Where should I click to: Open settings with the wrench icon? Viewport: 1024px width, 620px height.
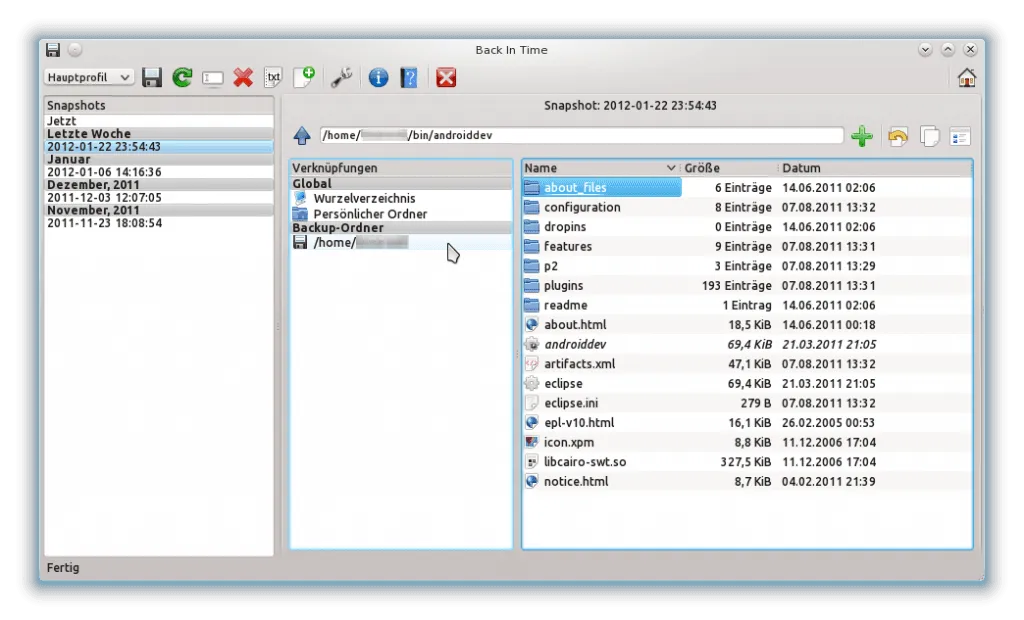pos(342,78)
